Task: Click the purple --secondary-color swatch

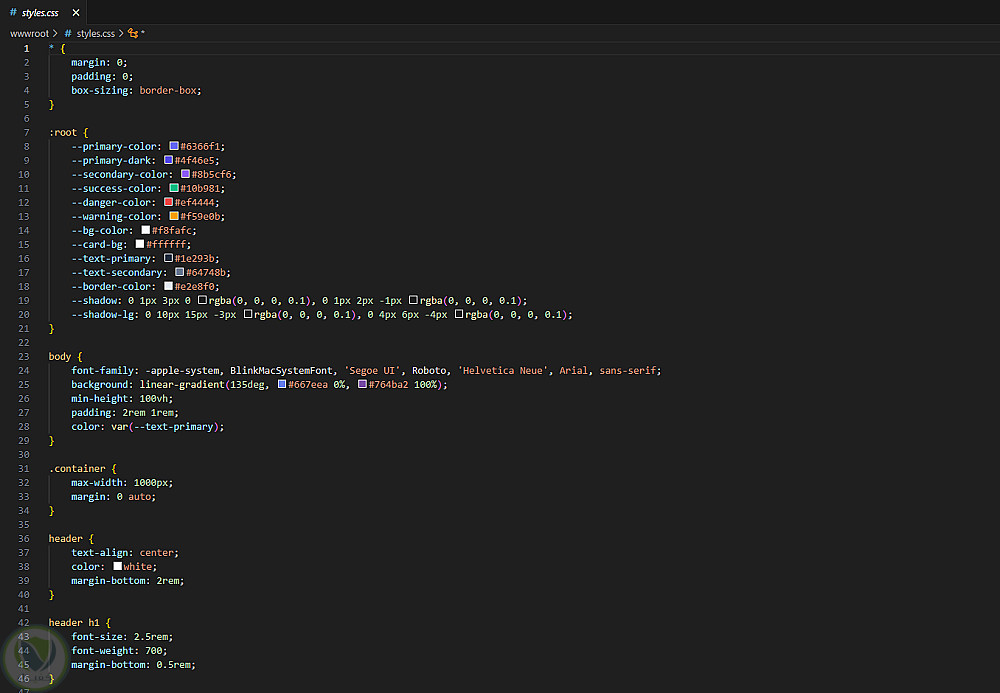Action: pos(186,174)
